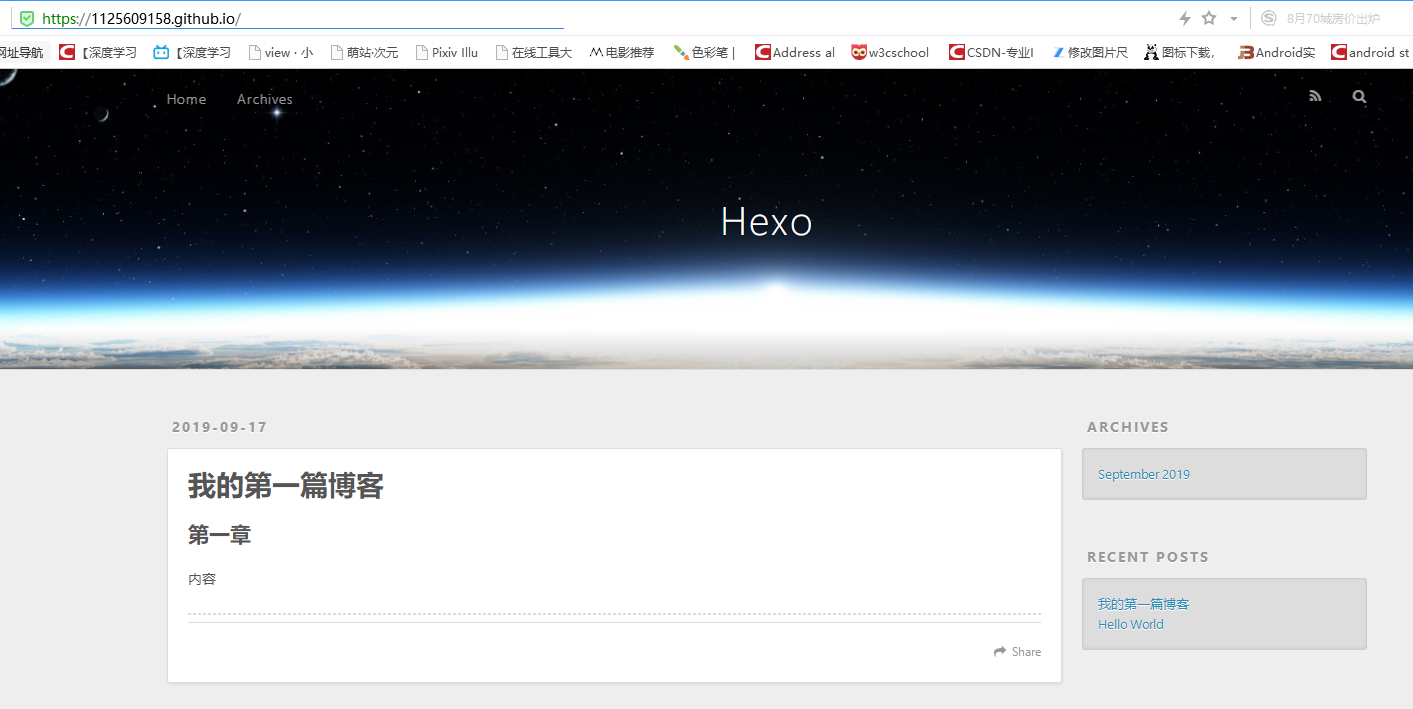The height and width of the screenshot is (709, 1413).
Task: Open the 电影推荐 bookmark
Action: (x=621, y=52)
